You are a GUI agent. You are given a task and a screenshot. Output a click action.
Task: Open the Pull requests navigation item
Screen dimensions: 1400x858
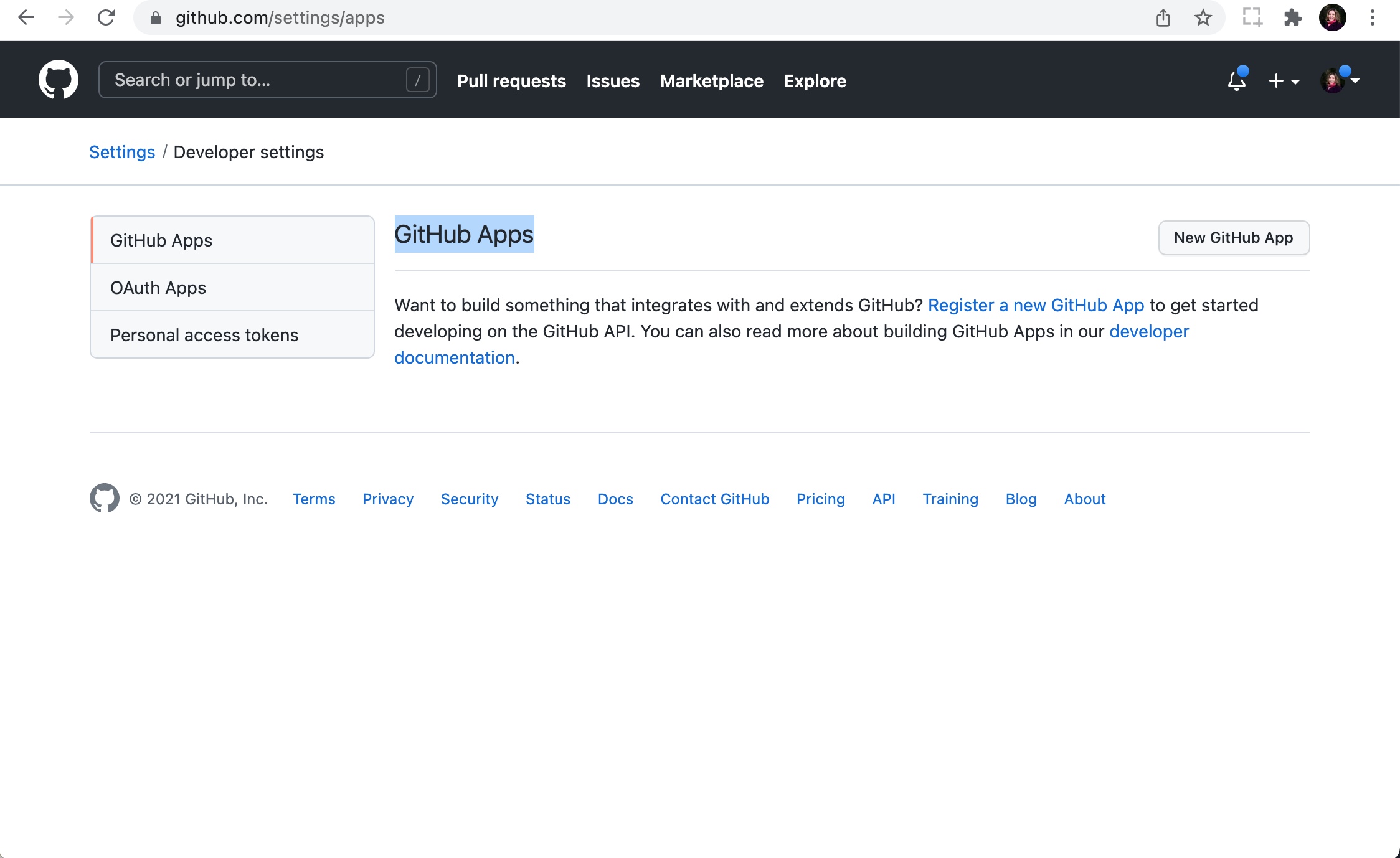511,81
